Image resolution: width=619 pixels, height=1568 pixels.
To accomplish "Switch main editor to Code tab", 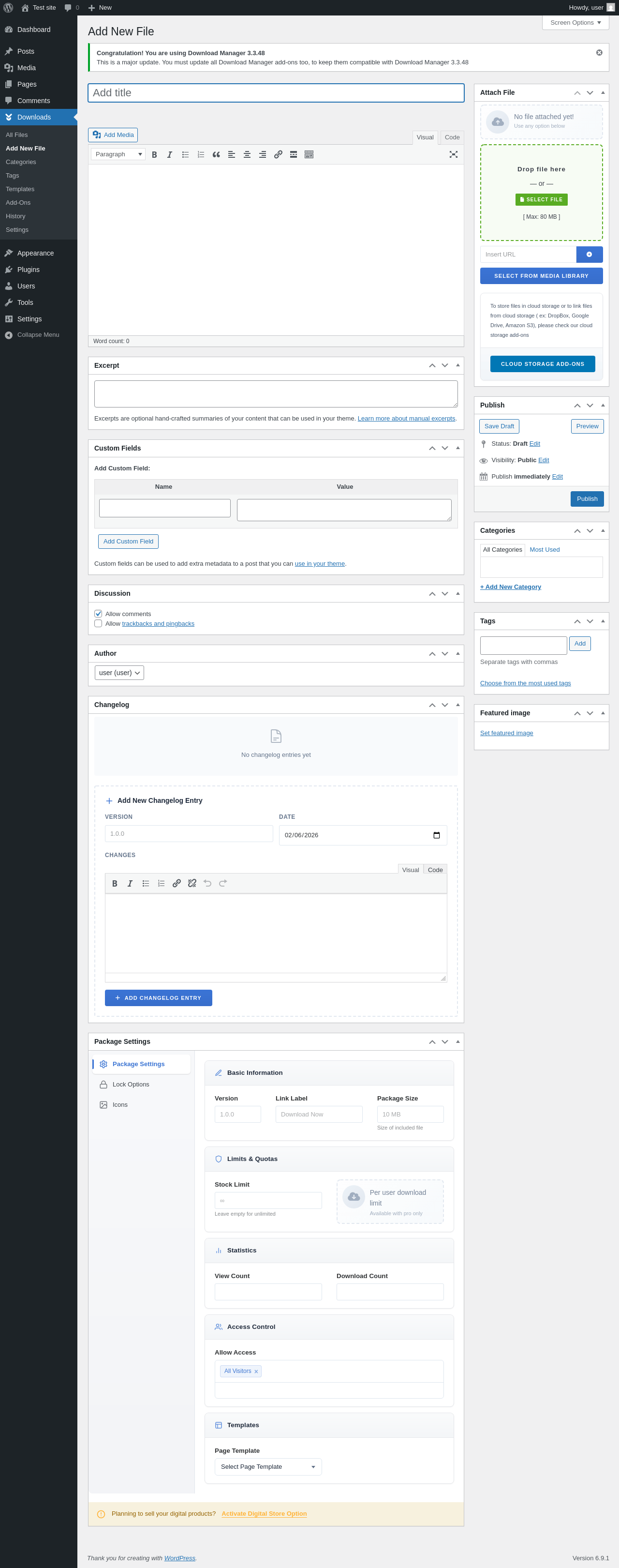I will point(452,137).
